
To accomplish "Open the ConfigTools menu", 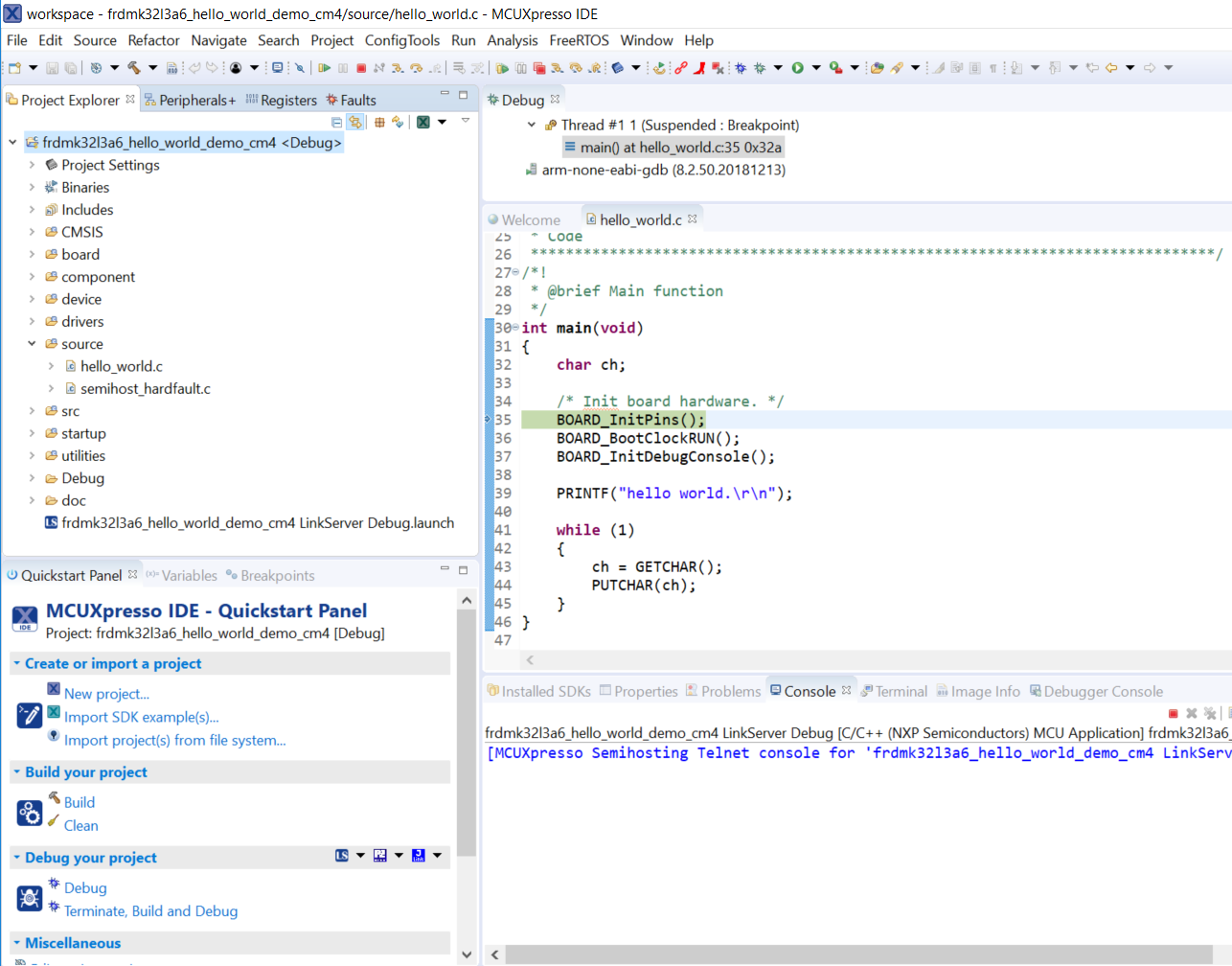I will [402, 40].
